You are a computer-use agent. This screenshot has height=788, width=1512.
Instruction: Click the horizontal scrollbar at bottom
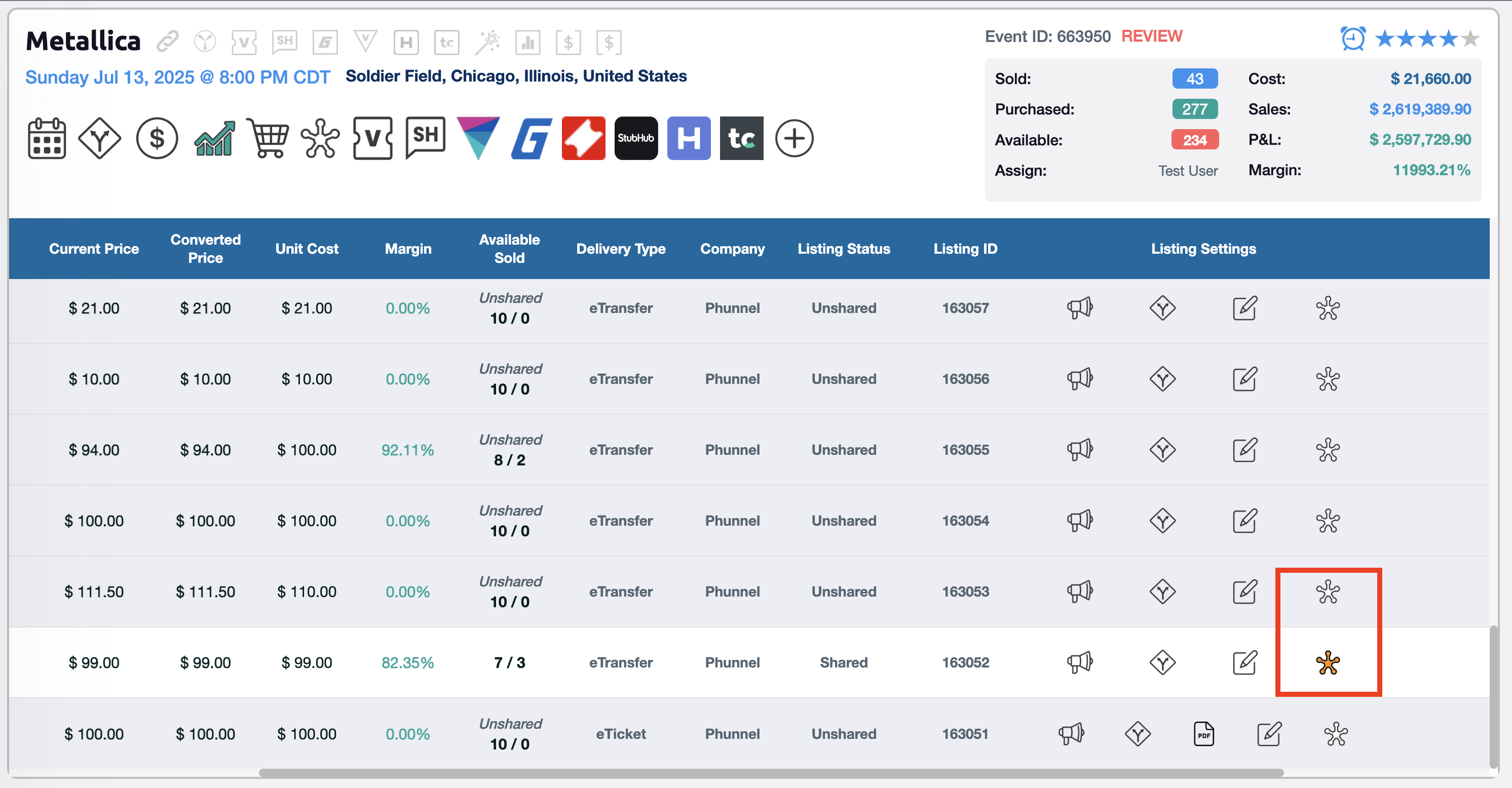pos(771,773)
